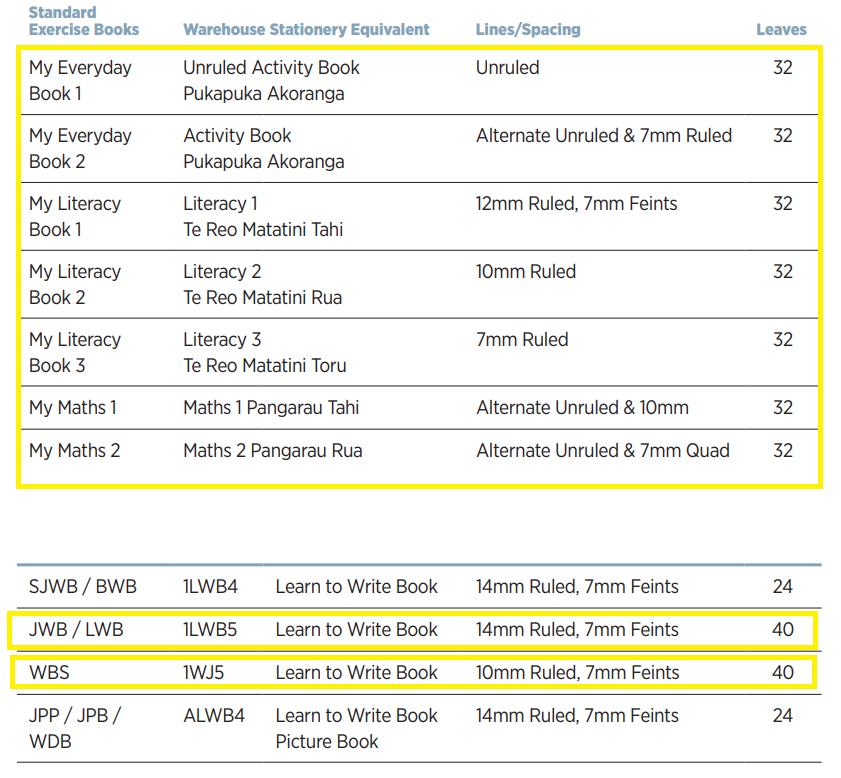Select 'Alternate Unruled & 10mm' cell
841x778 pixels.
click(x=582, y=407)
